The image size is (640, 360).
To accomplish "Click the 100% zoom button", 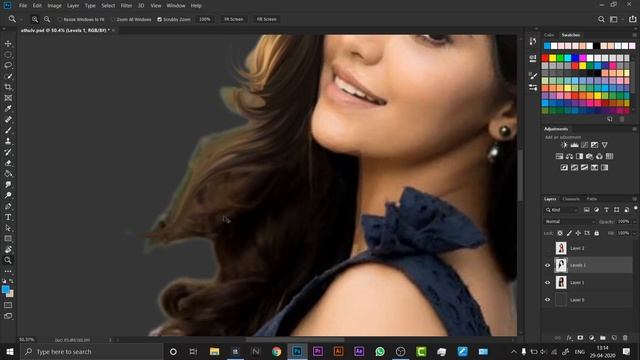I will 205,19.
